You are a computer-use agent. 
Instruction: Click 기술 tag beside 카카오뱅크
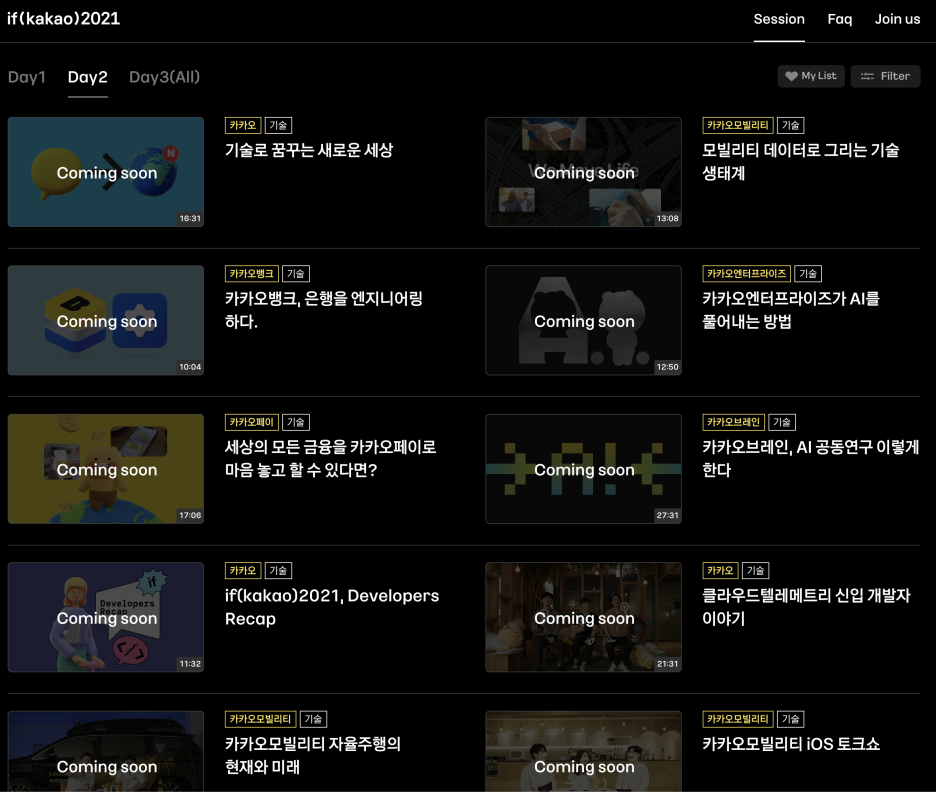tap(295, 273)
